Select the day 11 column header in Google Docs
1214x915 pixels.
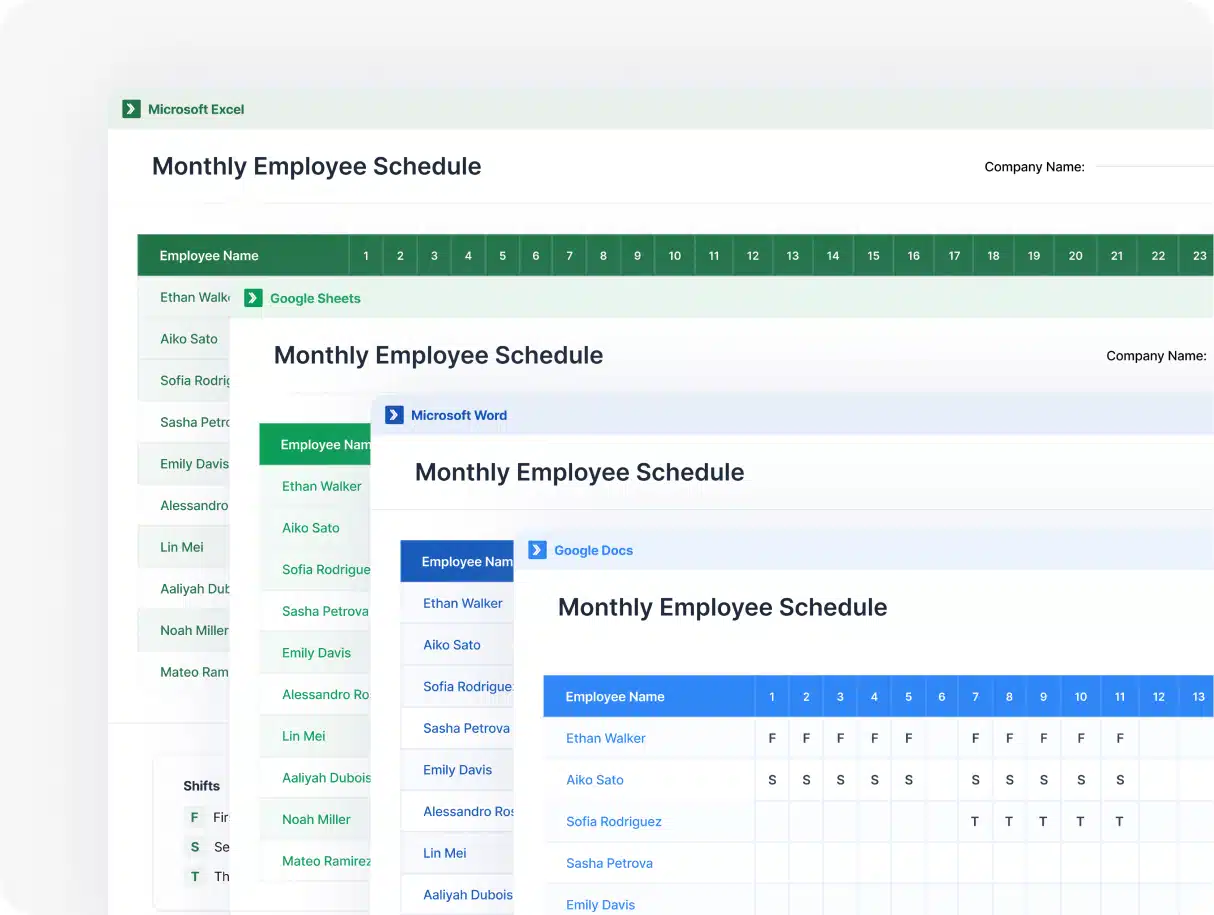pos(1119,697)
